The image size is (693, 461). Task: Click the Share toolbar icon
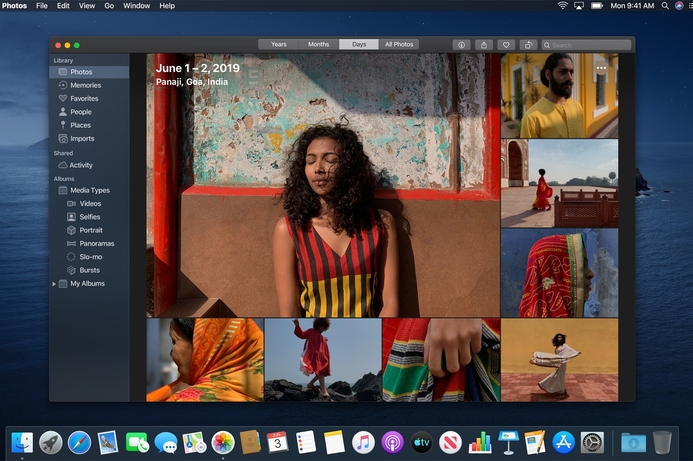[484, 45]
